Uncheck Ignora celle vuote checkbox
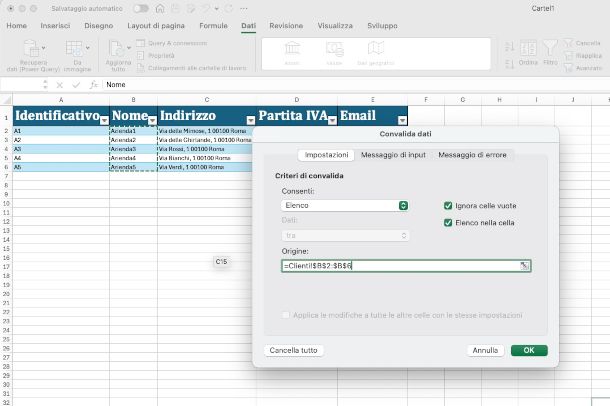Viewport: 610px width, 406px height. 448,205
